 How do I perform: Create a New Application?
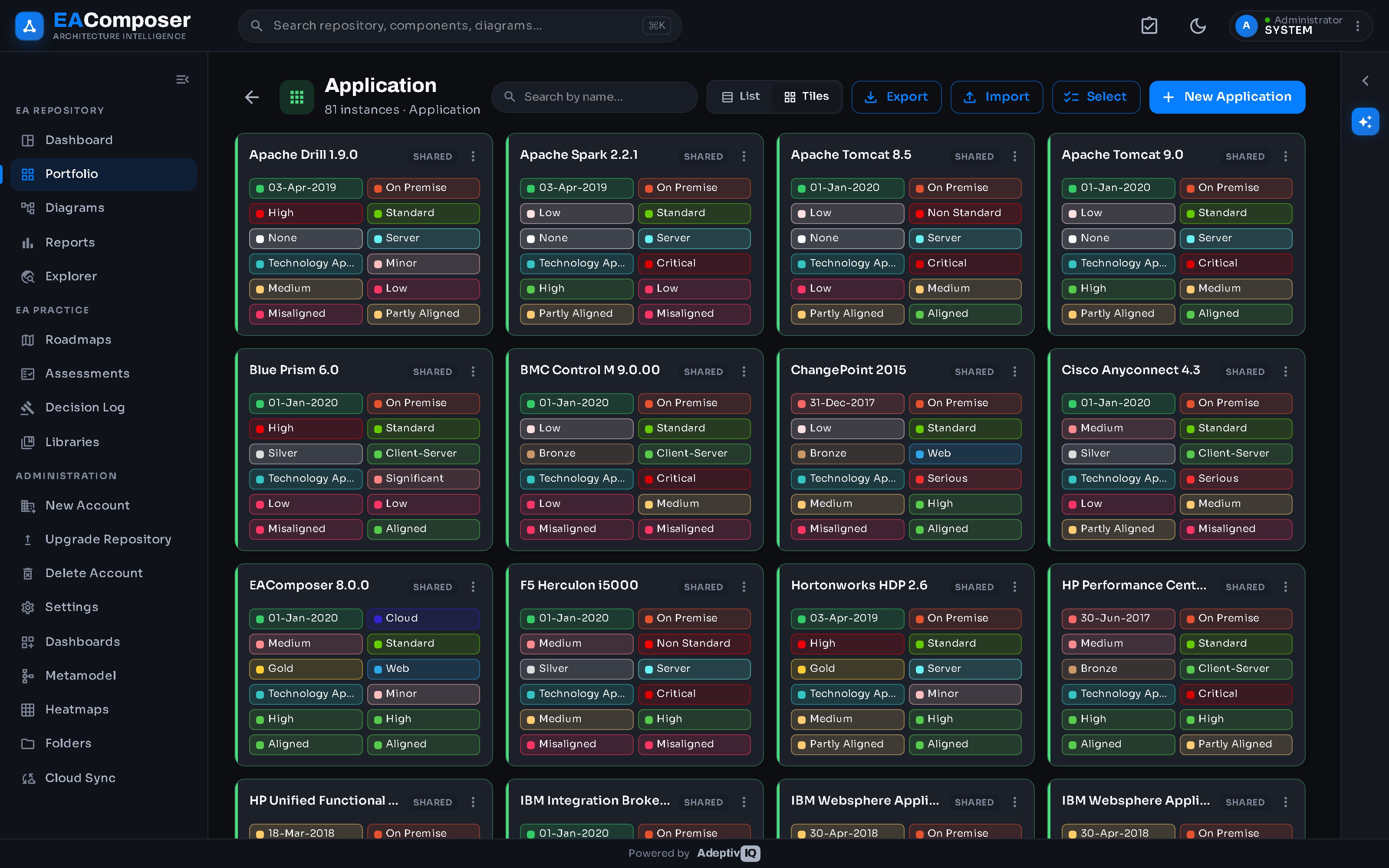point(1227,97)
